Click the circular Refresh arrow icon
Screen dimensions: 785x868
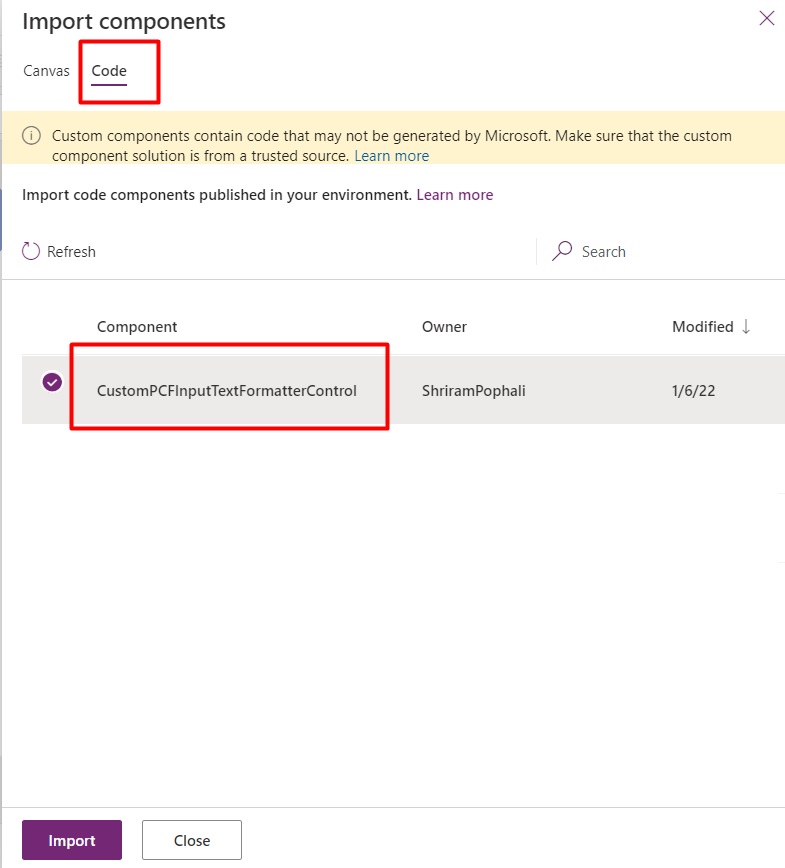pyautogui.click(x=31, y=252)
